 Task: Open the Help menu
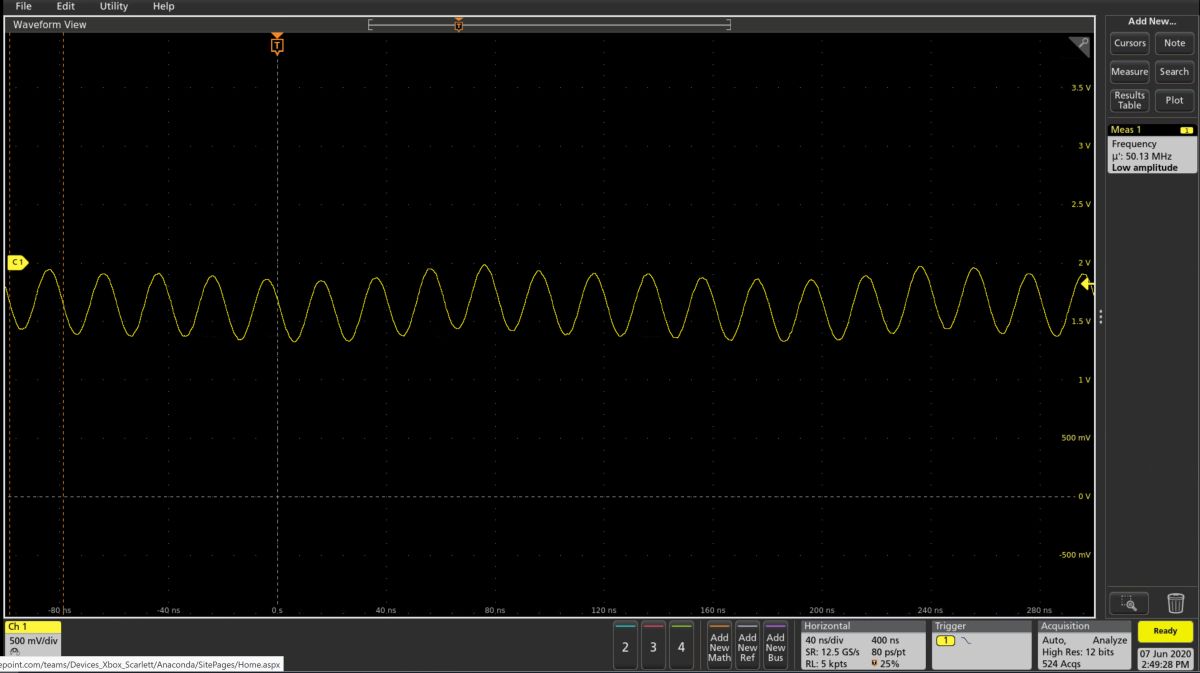coord(164,6)
